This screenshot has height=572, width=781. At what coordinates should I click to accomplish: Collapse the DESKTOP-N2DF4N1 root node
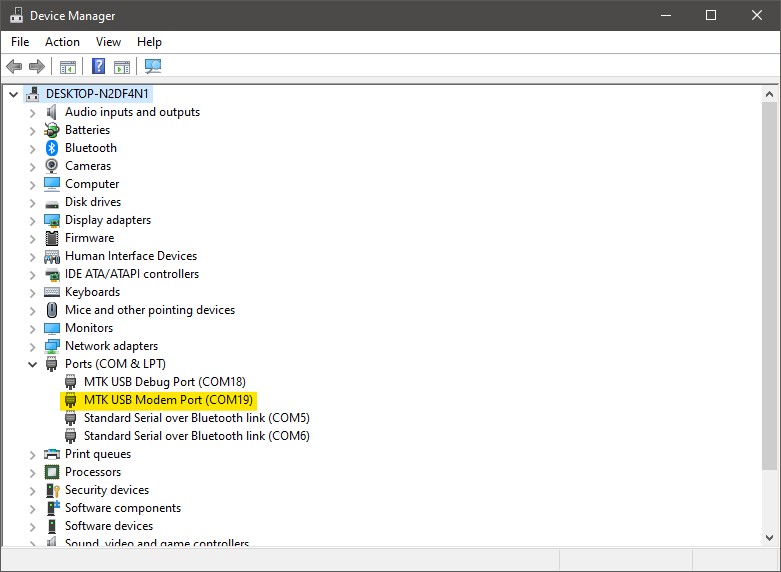[x=13, y=94]
